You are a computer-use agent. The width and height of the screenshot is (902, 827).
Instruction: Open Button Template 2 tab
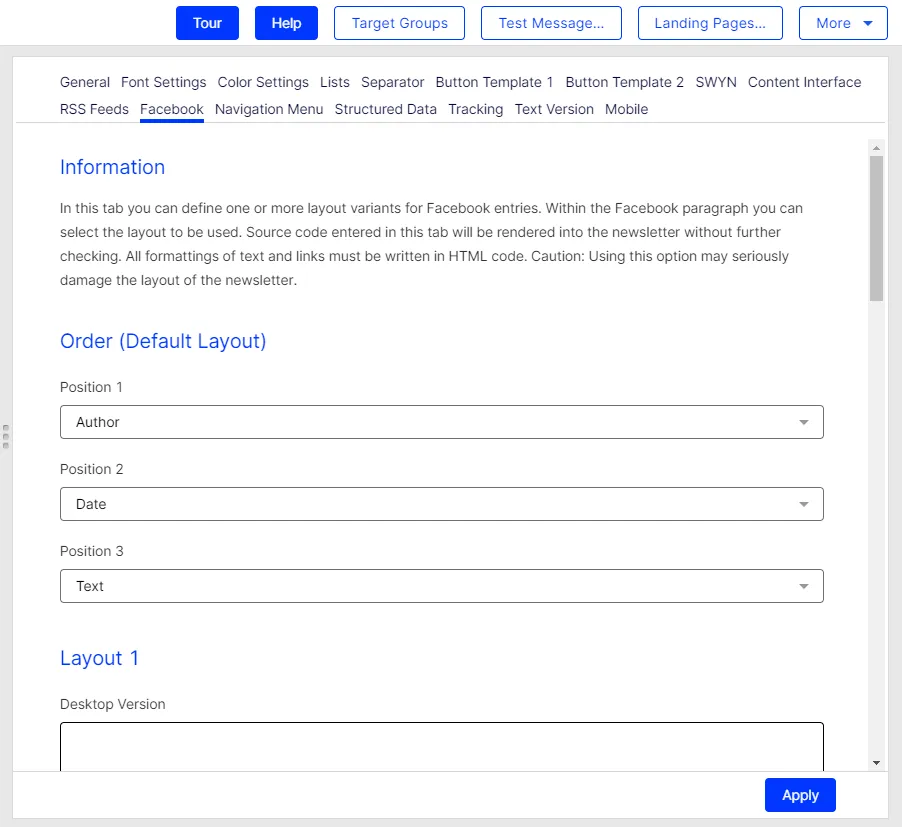pyautogui.click(x=624, y=82)
